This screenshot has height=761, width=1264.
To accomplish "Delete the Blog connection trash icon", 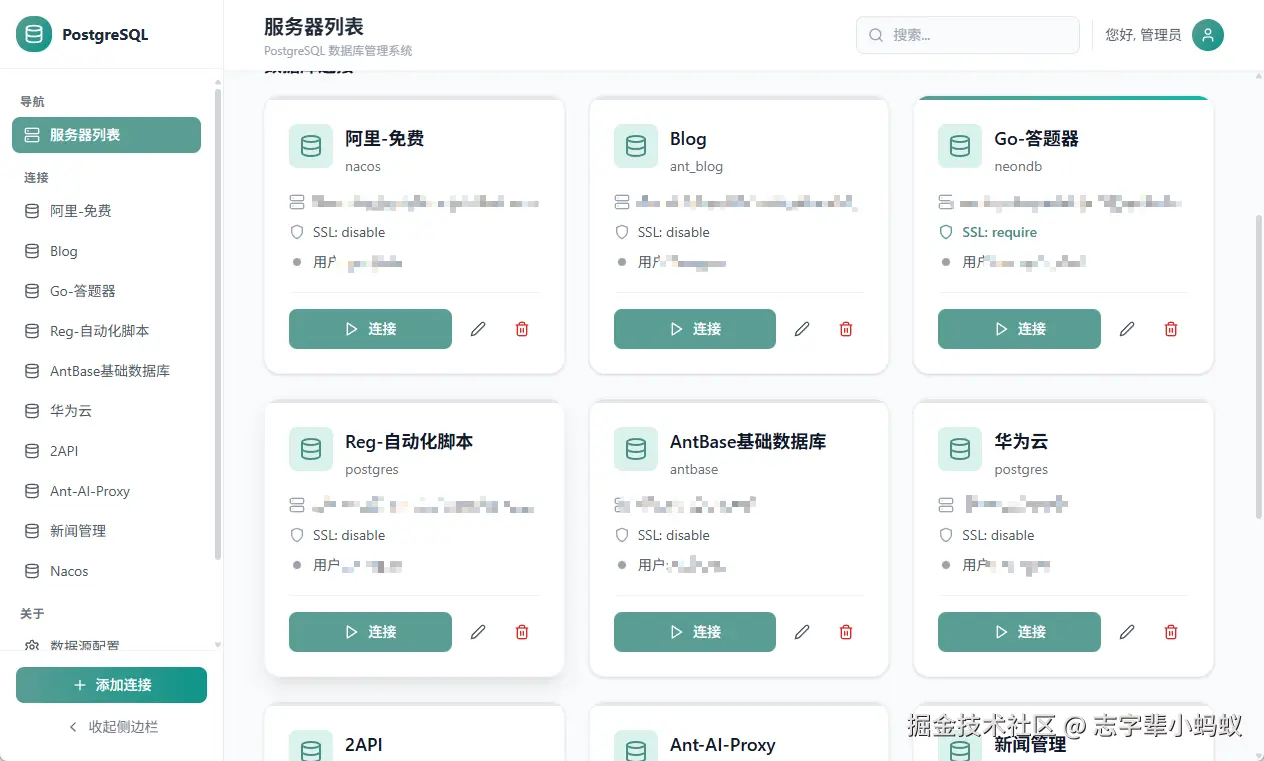I will [846, 329].
